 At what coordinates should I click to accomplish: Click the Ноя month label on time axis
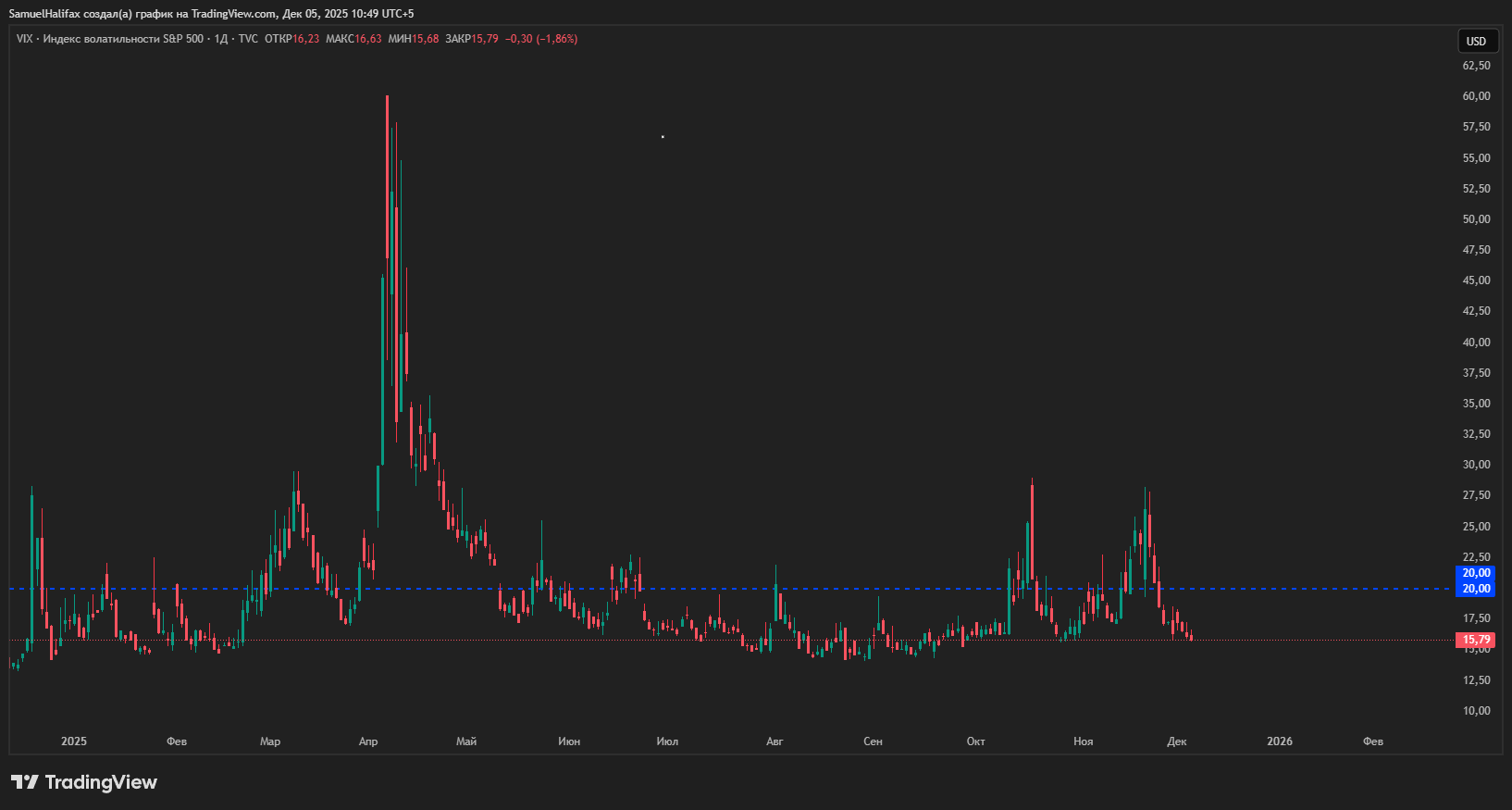coord(1084,741)
